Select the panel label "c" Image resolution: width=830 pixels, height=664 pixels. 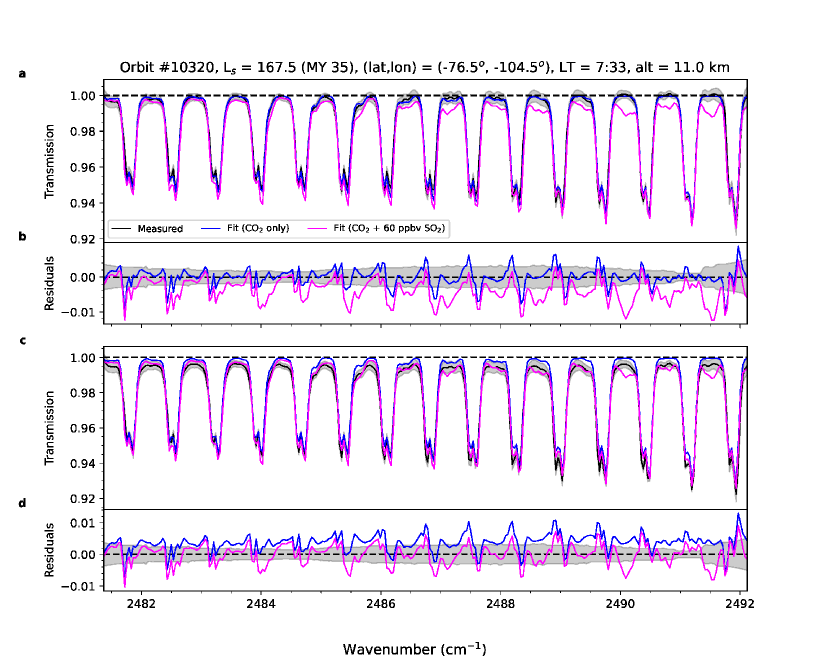pyautogui.click(x=22, y=340)
